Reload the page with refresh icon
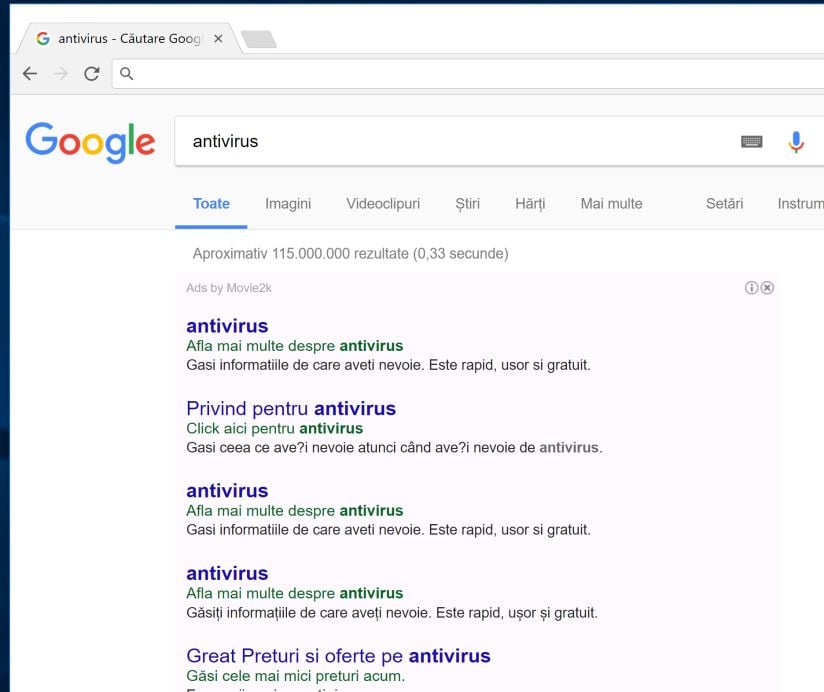Screen dimensions: 824x692 click(92, 74)
